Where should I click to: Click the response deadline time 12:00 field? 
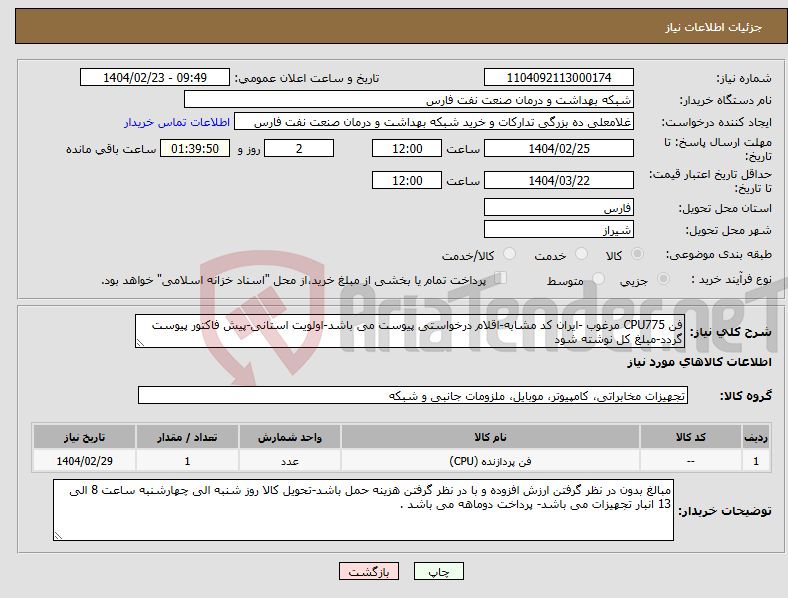pos(407,149)
